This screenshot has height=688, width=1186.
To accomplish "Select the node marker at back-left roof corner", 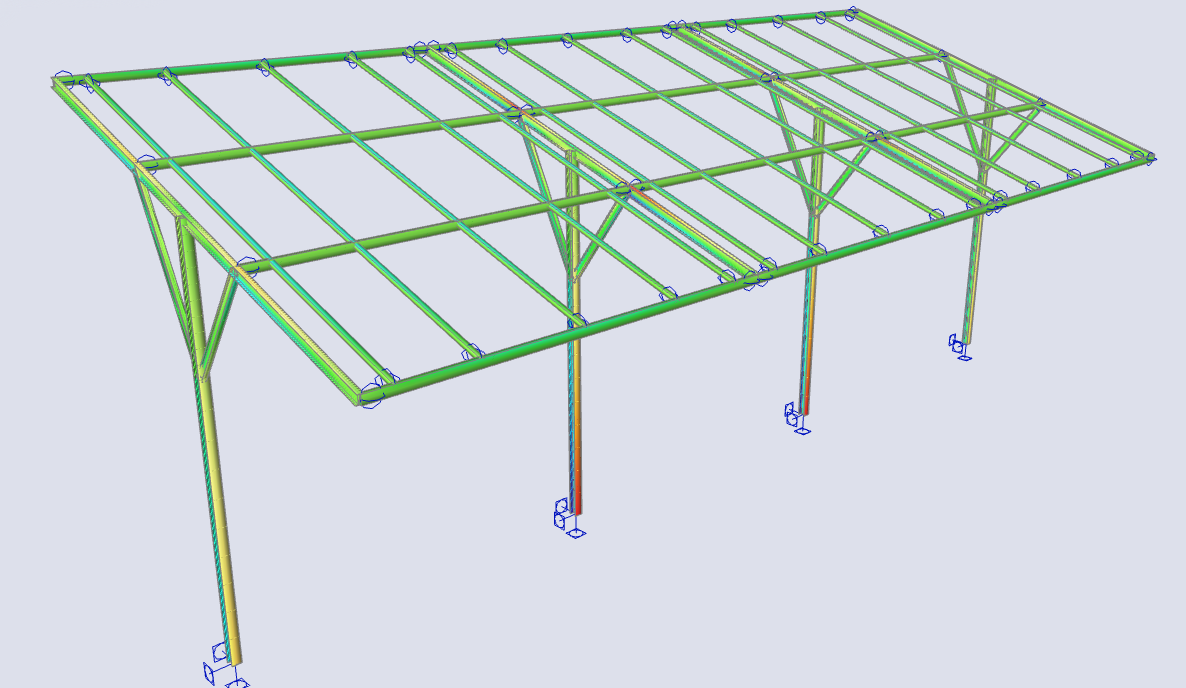I will 62,80.
